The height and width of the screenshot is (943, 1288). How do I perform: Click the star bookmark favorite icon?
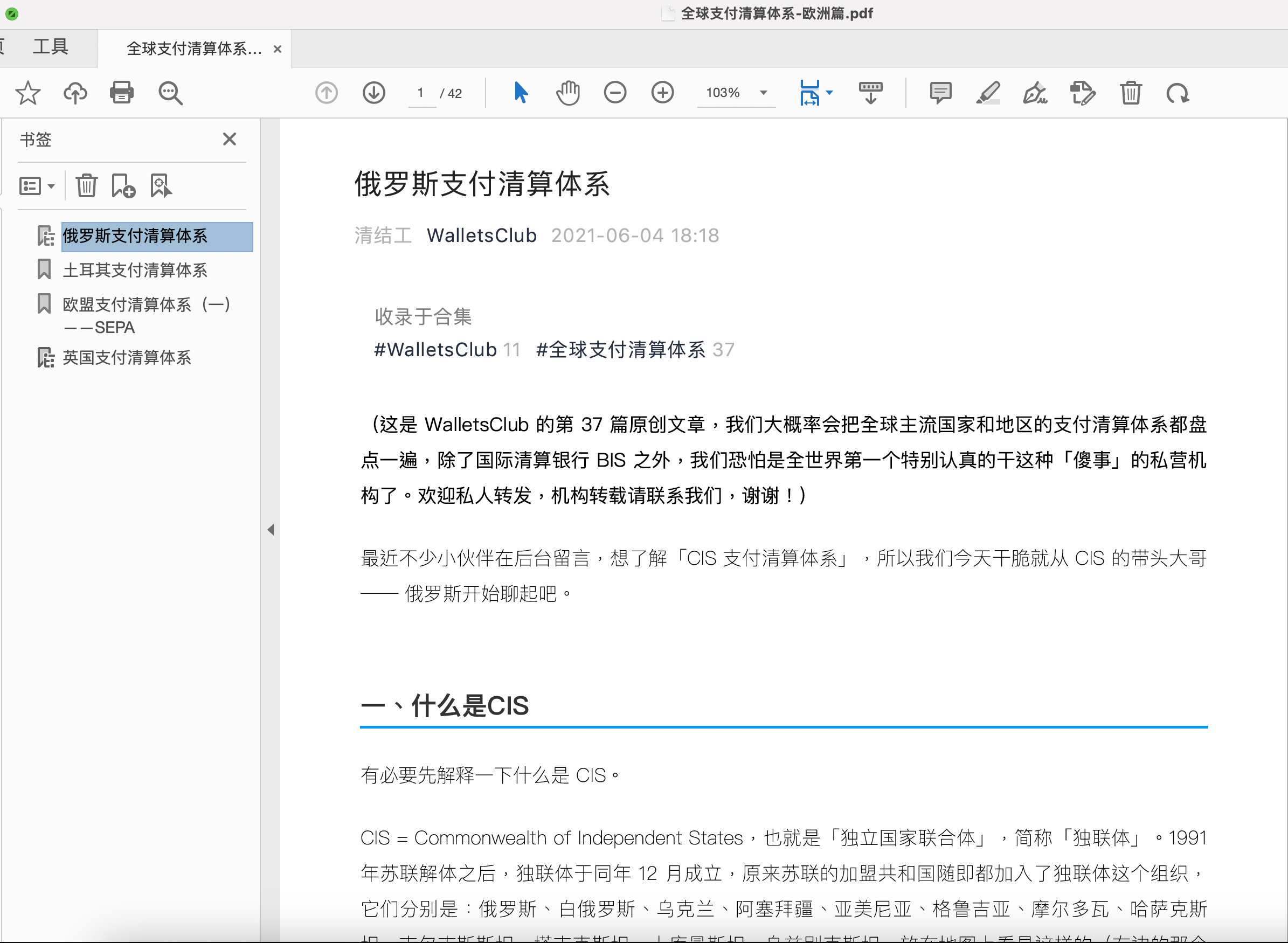[27, 93]
